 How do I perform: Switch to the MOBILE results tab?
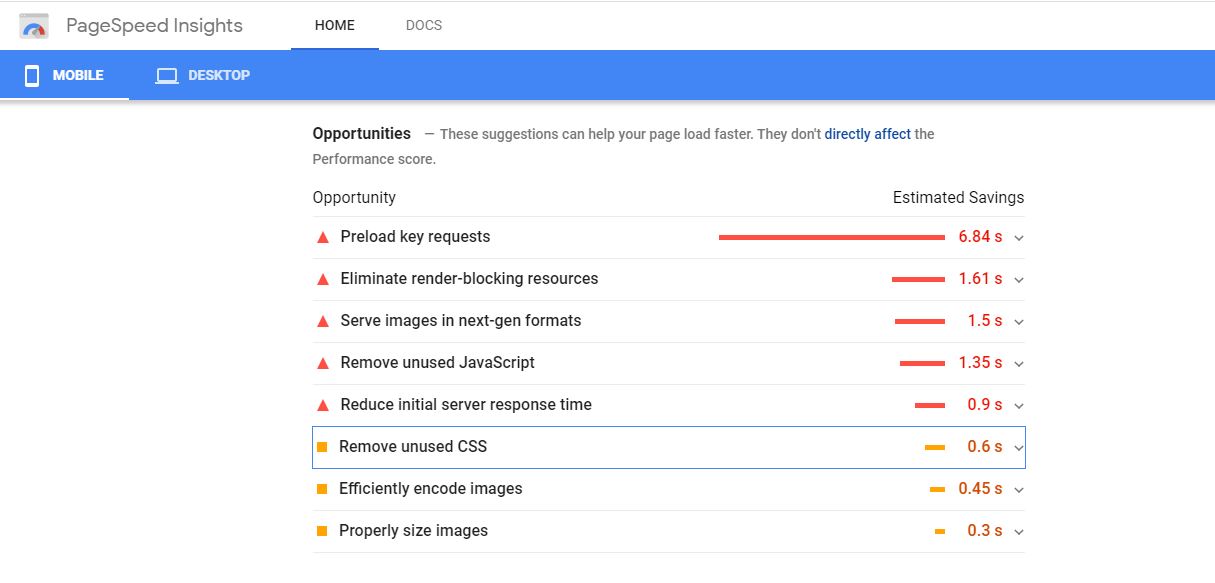click(x=65, y=75)
